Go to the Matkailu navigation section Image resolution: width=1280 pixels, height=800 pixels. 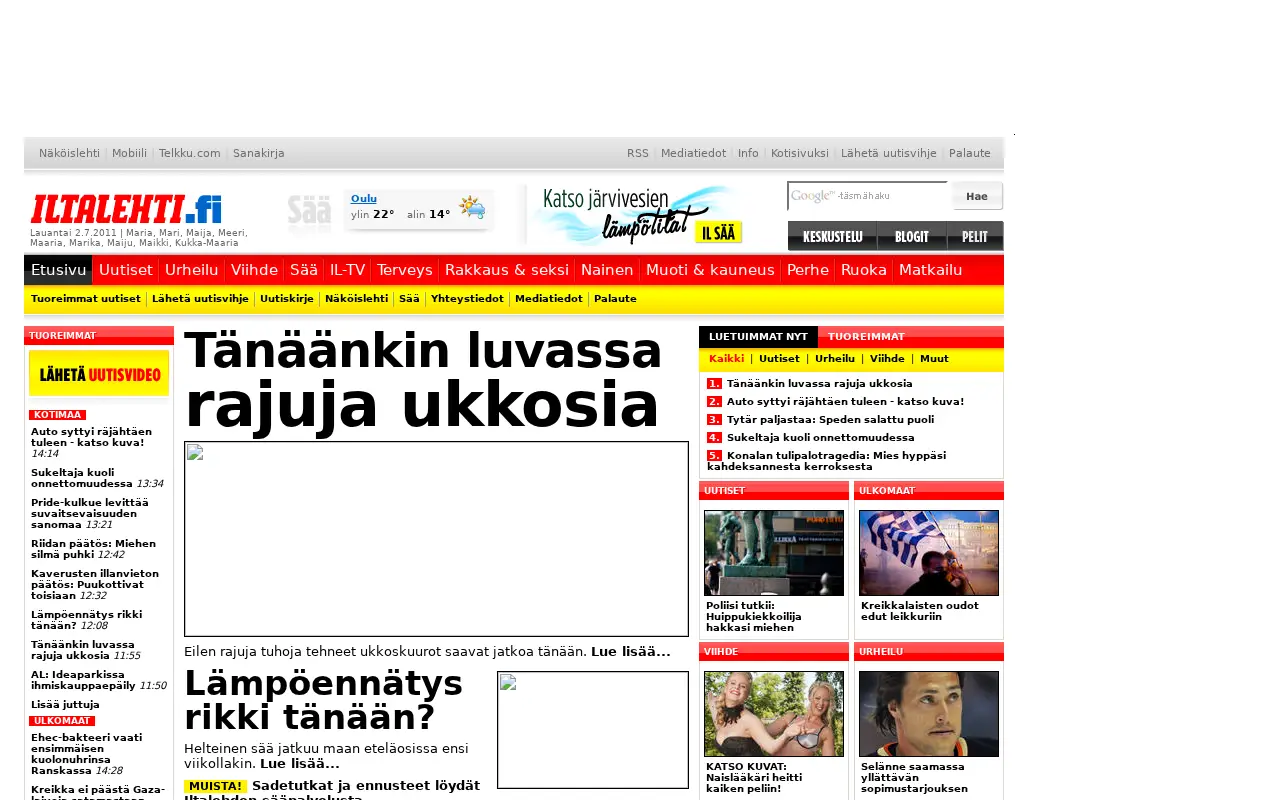[930, 270]
